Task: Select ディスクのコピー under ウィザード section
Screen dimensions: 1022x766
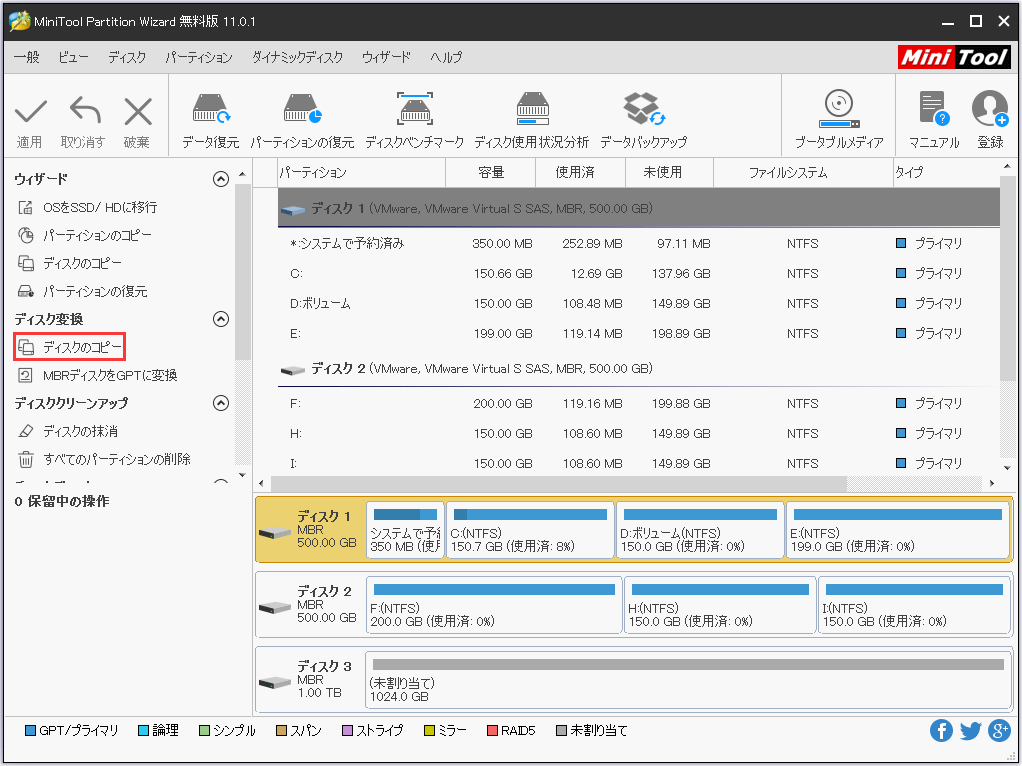Action: pos(70,263)
